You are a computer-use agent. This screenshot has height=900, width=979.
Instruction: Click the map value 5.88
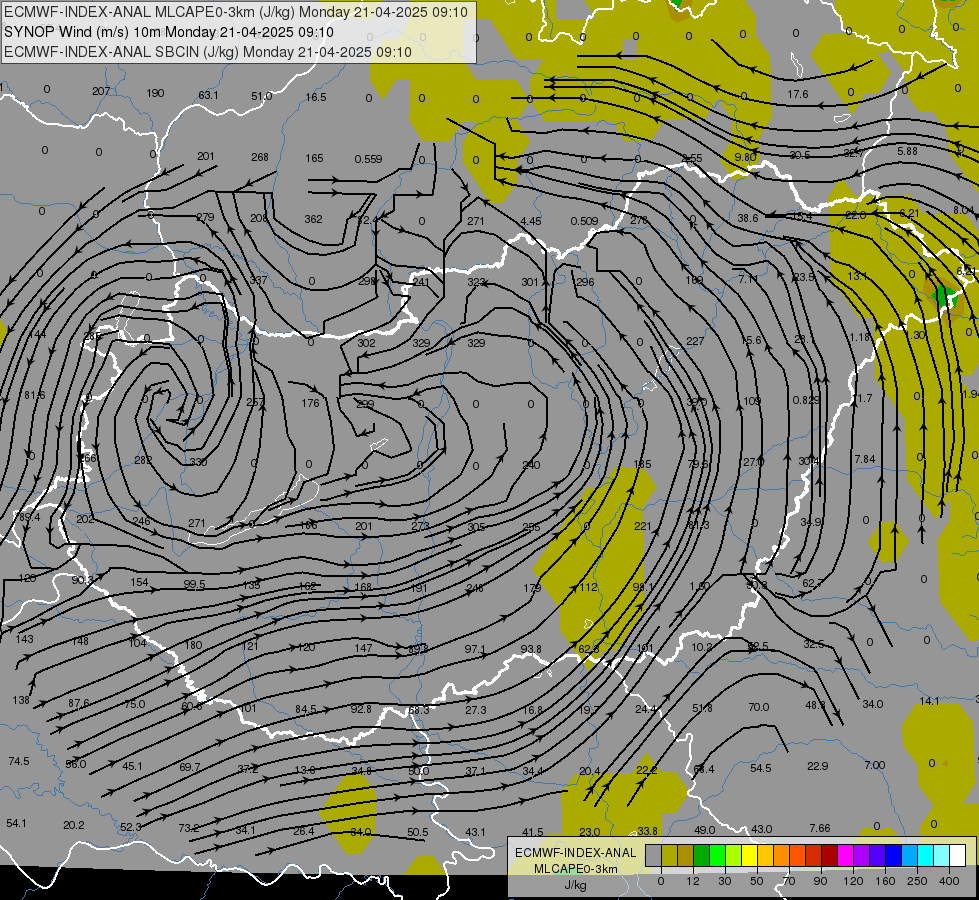click(907, 151)
